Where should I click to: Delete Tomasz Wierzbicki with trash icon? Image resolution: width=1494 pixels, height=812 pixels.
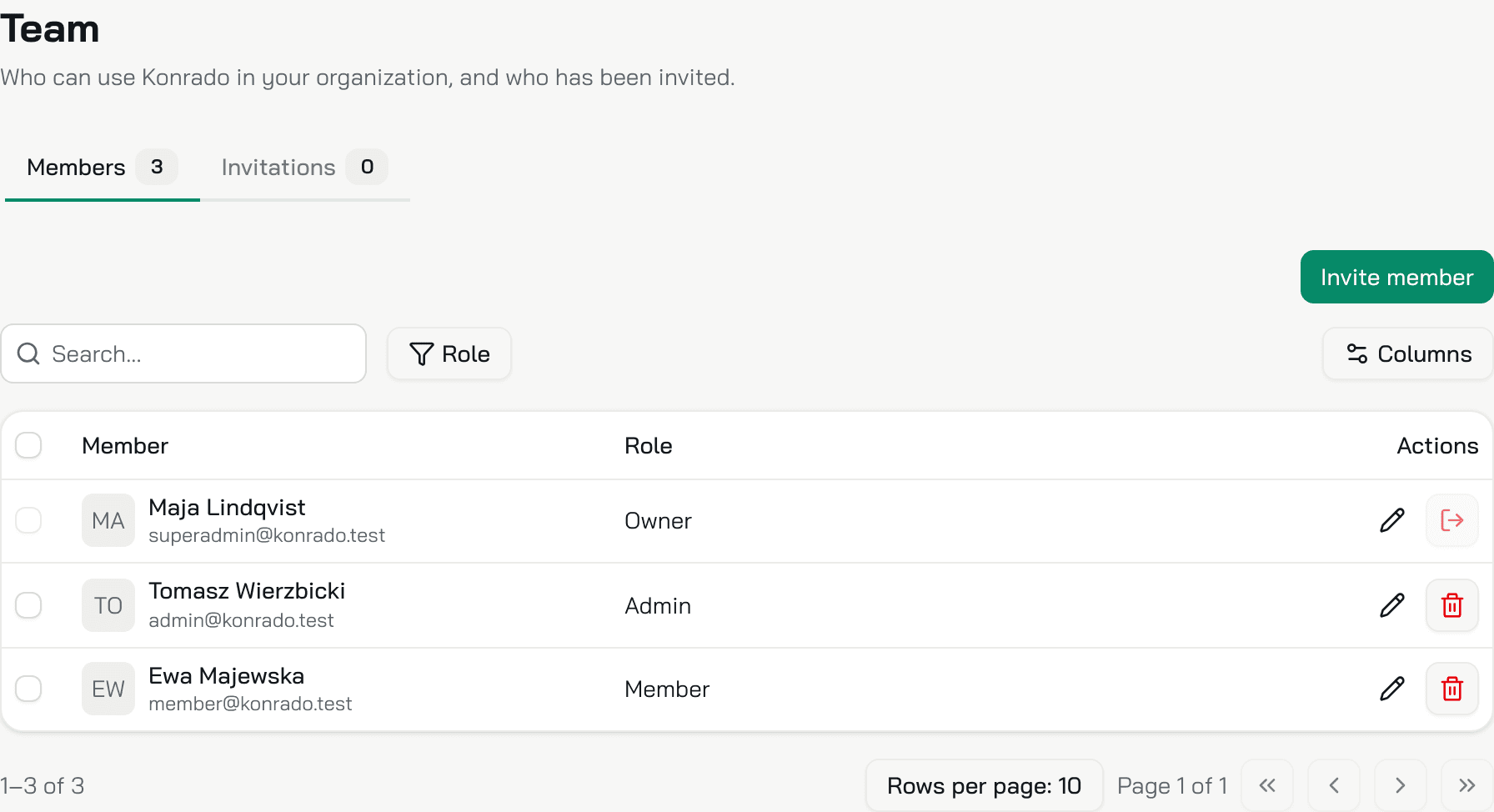click(1452, 605)
